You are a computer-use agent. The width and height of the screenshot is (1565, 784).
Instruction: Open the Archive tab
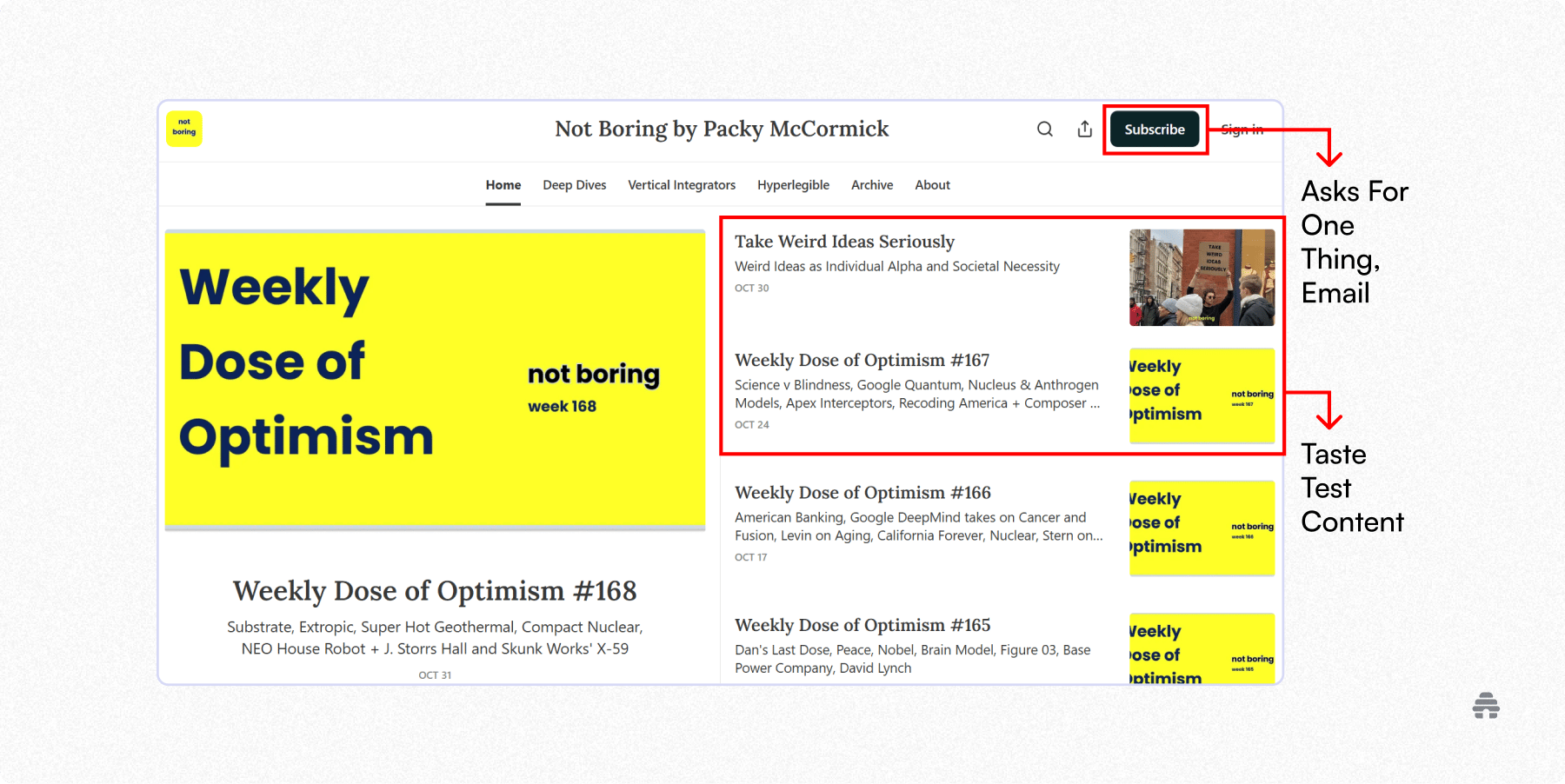872,185
